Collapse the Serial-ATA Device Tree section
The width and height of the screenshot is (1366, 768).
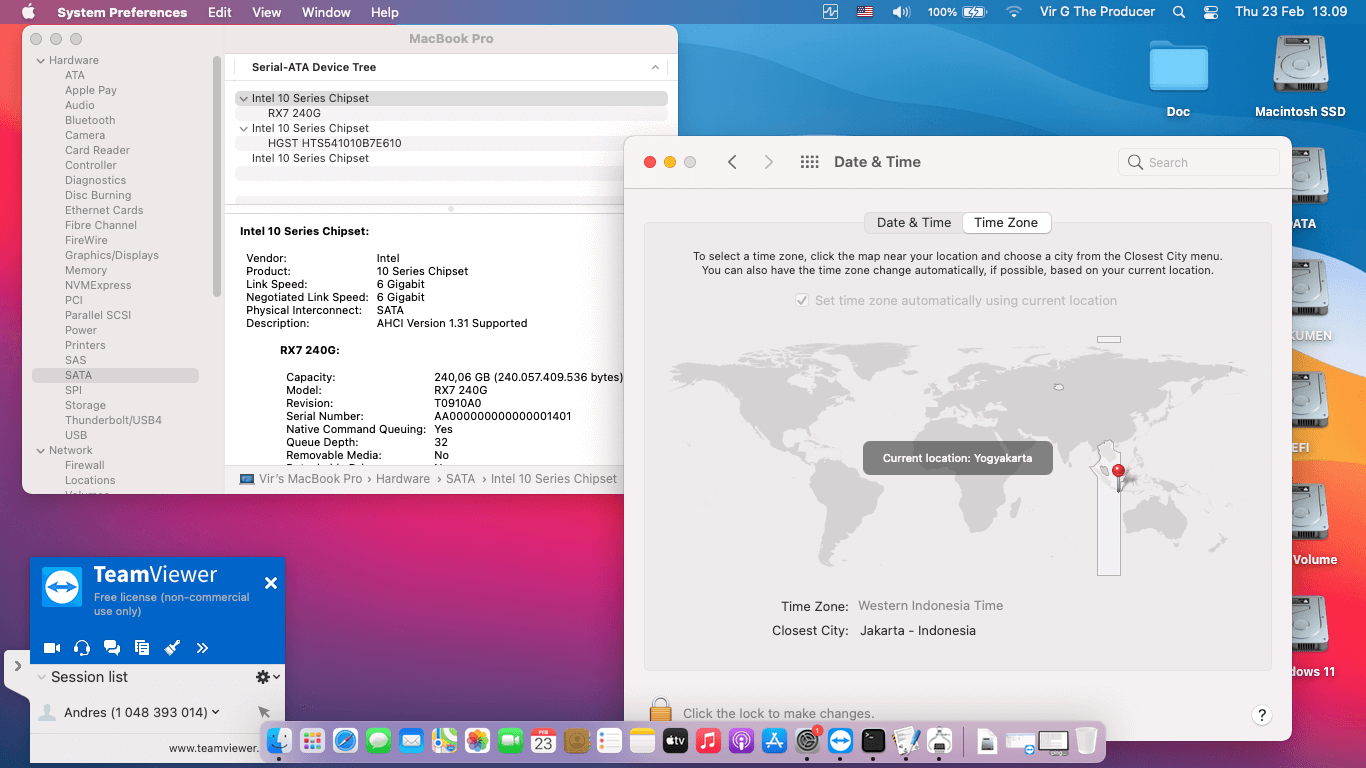tap(655, 67)
